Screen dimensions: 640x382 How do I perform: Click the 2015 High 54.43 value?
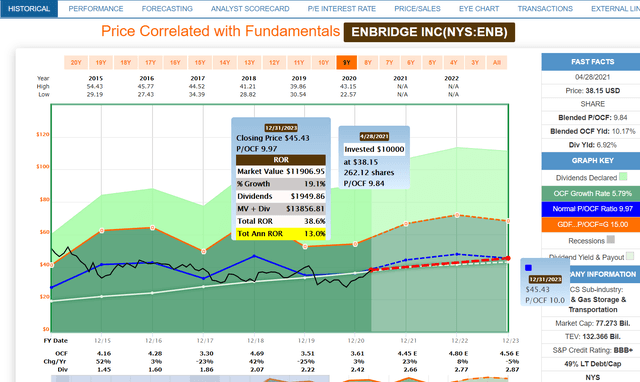point(95,87)
